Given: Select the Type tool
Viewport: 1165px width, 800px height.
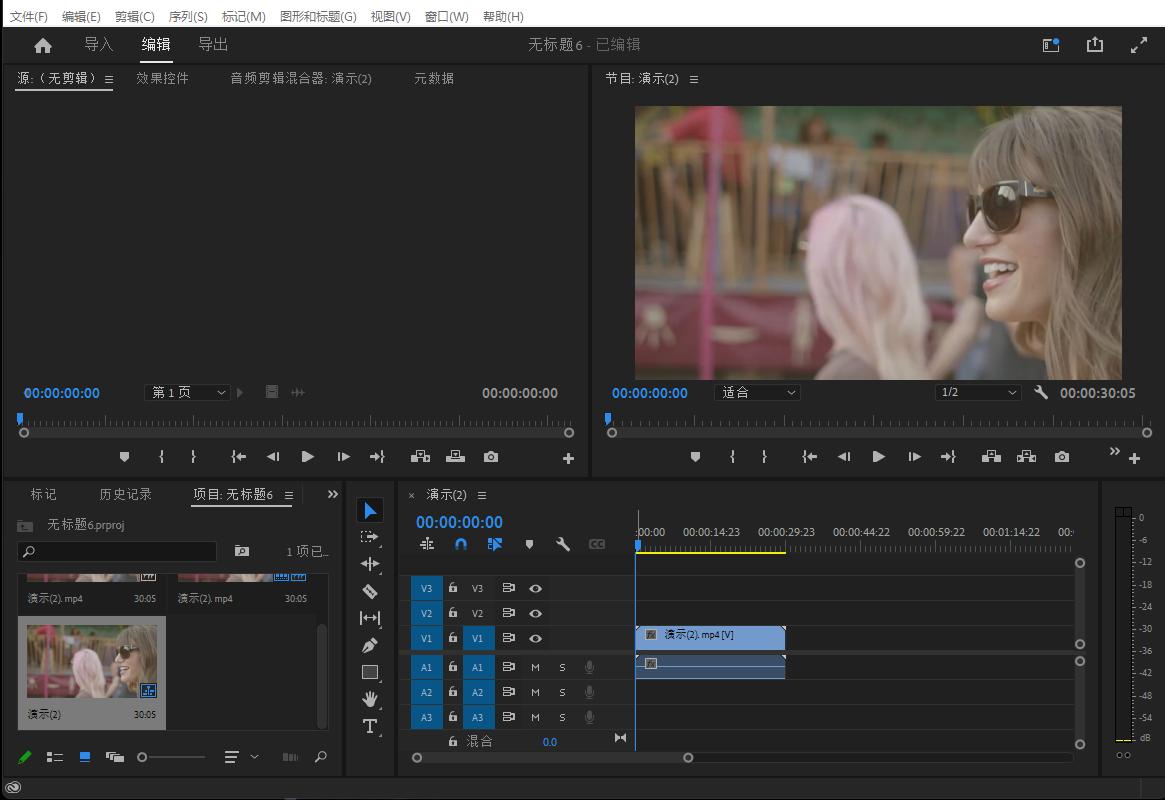Looking at the screenshot, I should [x=370, y=726].
